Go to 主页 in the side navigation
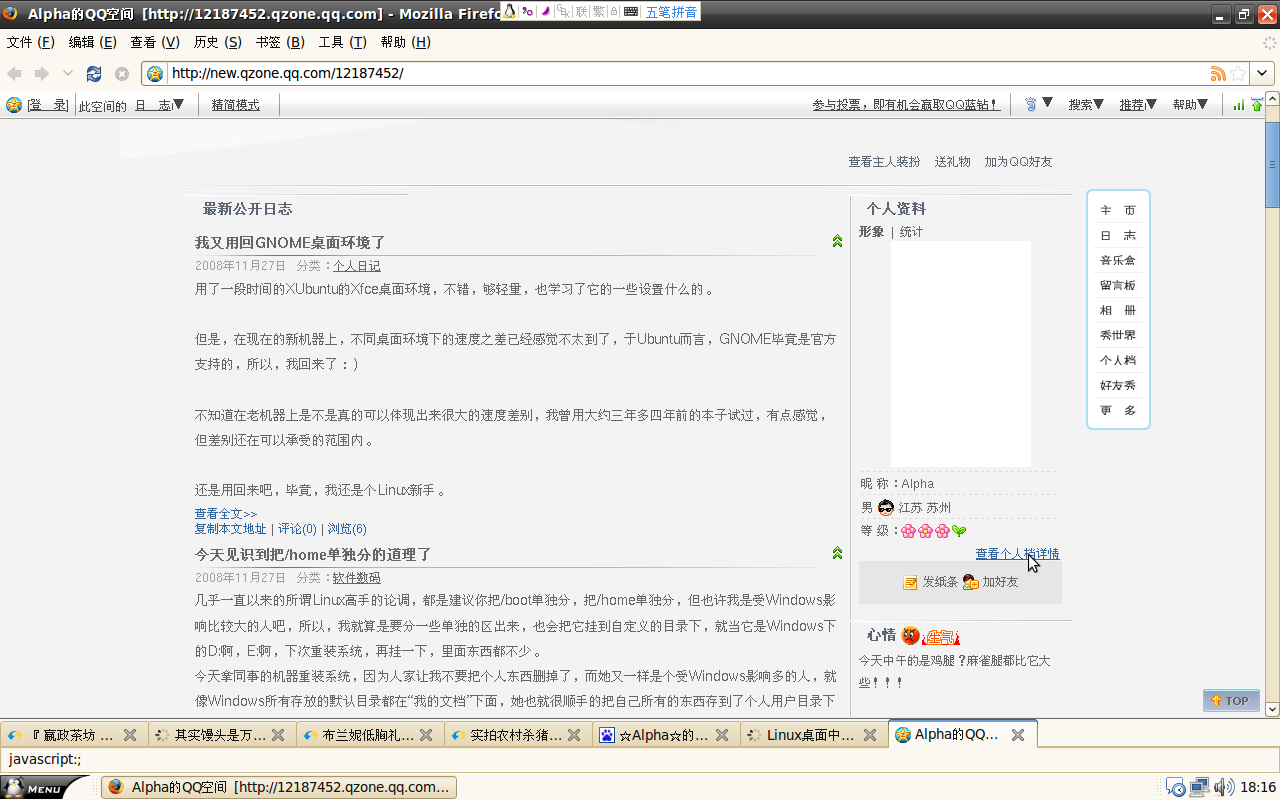The image size is (1280, 800). [x=1118, y=210]
